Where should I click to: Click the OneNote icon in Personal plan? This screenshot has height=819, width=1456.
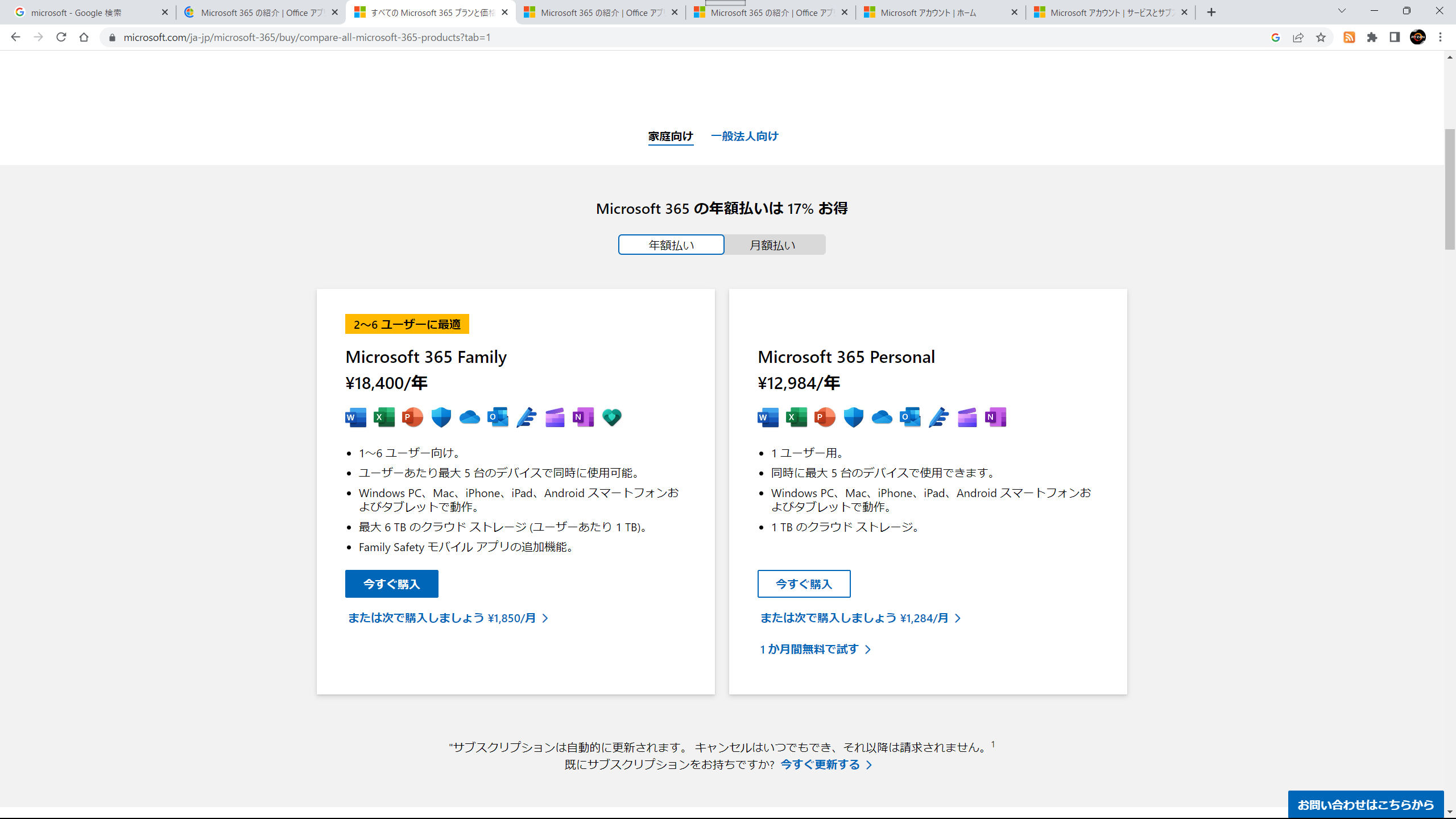coord(996,417)
